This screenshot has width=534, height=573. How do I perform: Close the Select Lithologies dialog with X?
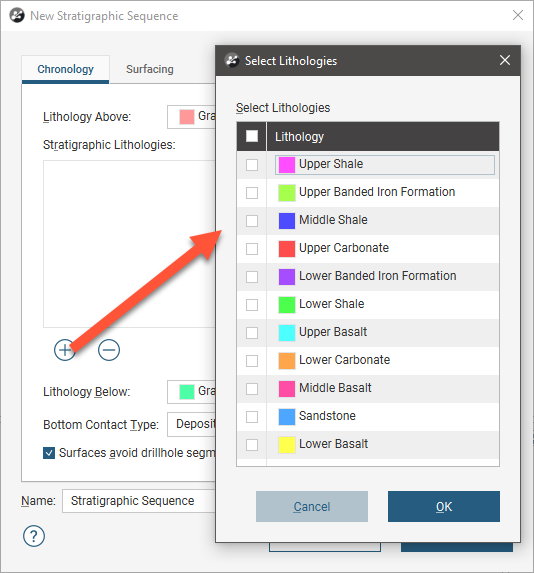pos(505,60)
